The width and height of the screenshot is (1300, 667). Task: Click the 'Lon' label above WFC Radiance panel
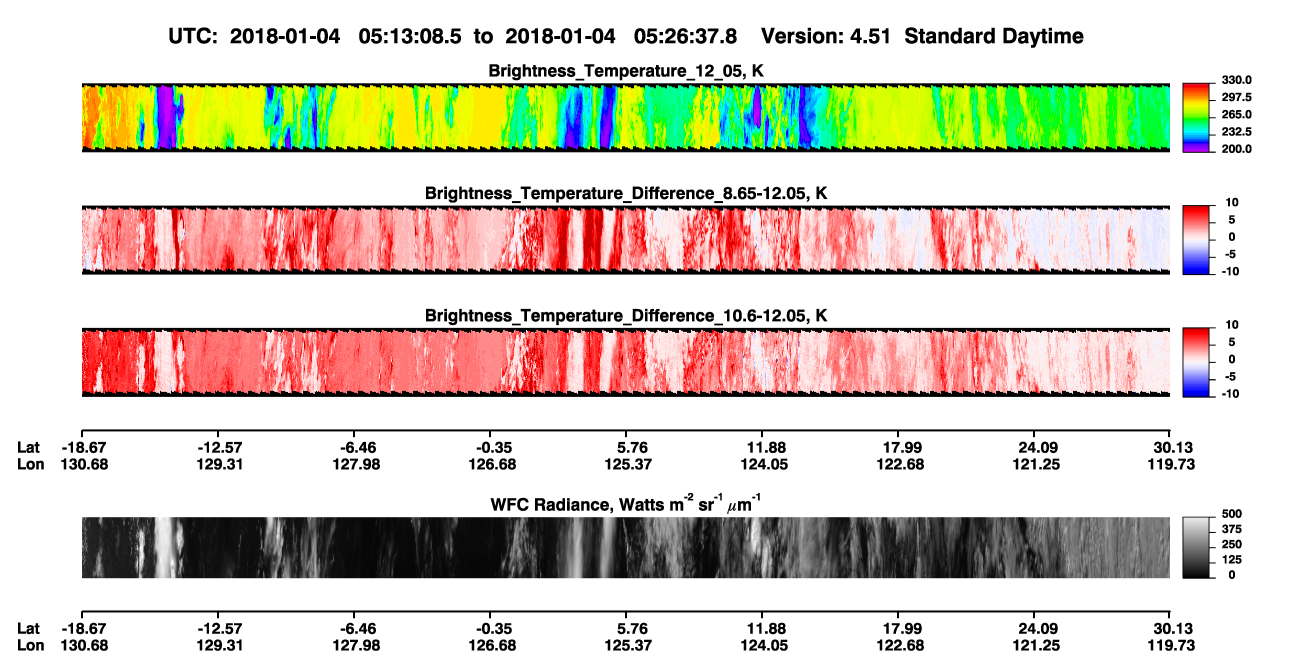(30, 464)
